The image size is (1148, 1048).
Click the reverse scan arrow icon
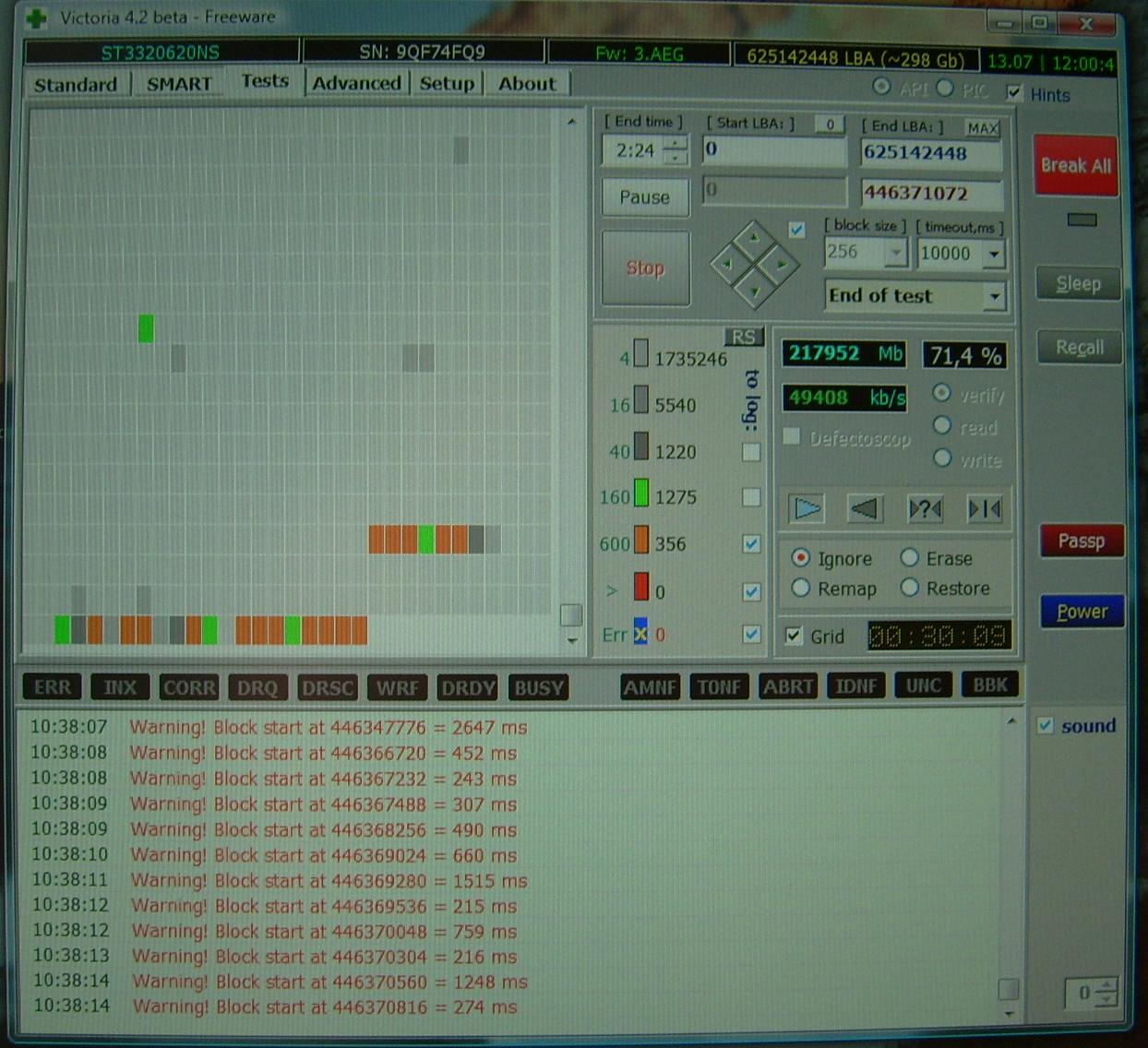point(865,508)
